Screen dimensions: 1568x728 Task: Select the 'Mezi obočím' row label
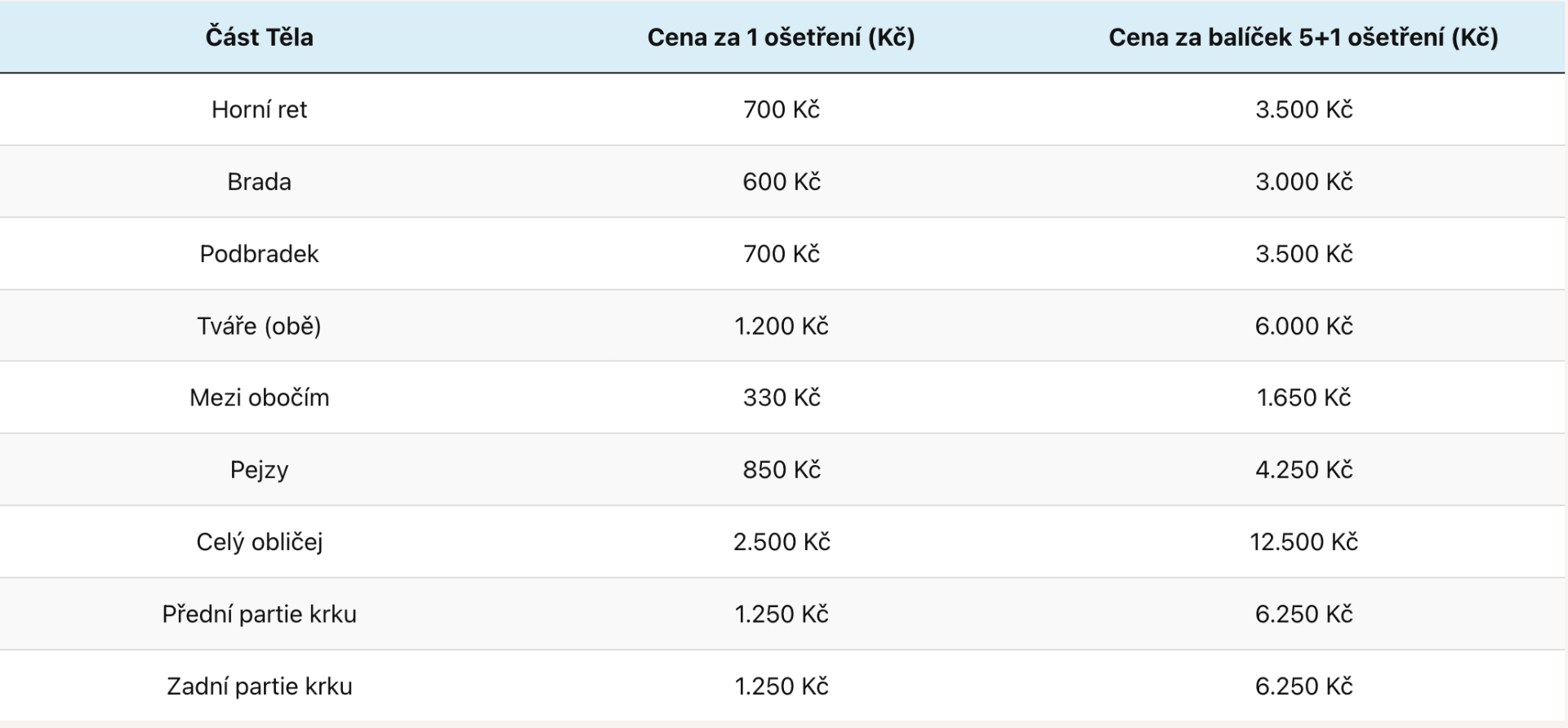pos(259,397)
